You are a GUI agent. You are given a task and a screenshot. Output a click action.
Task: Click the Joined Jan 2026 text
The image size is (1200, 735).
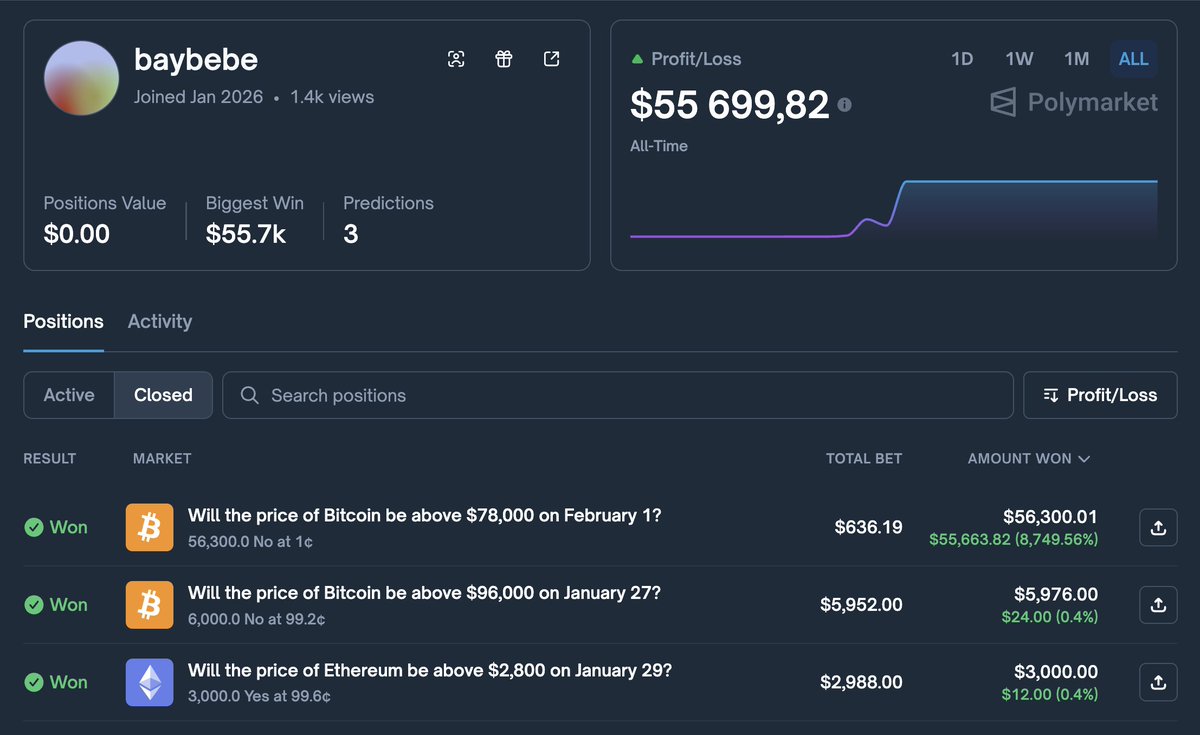click(x=198, y=97)
